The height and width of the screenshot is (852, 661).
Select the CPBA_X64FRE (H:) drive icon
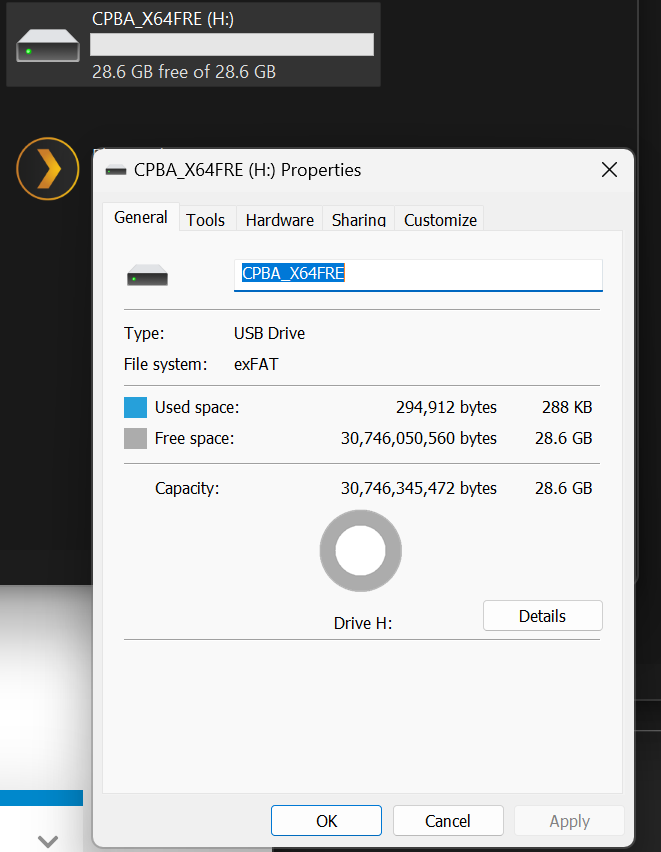[x=48, y=45]
